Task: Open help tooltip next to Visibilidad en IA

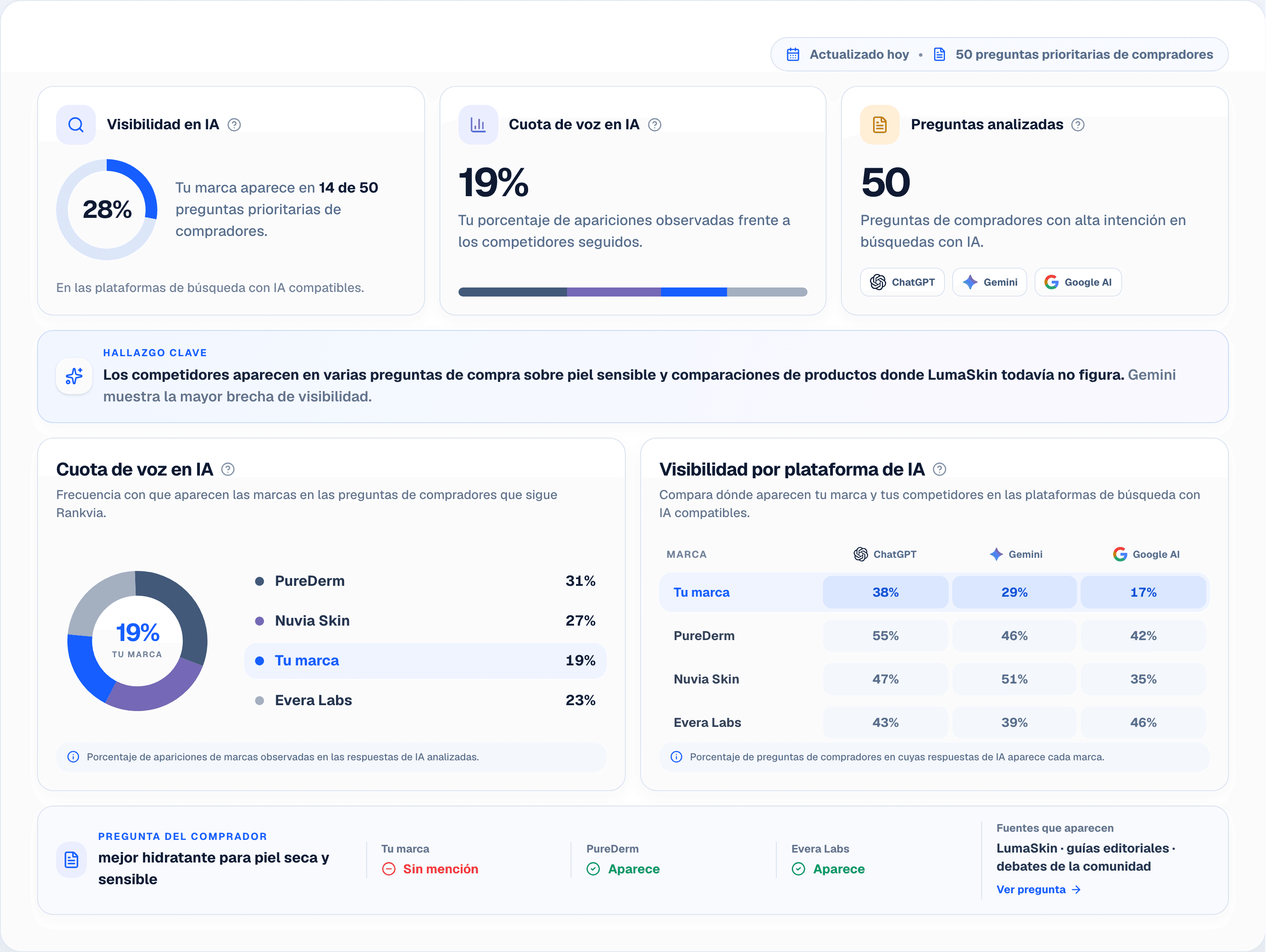Action: point(234,125)
